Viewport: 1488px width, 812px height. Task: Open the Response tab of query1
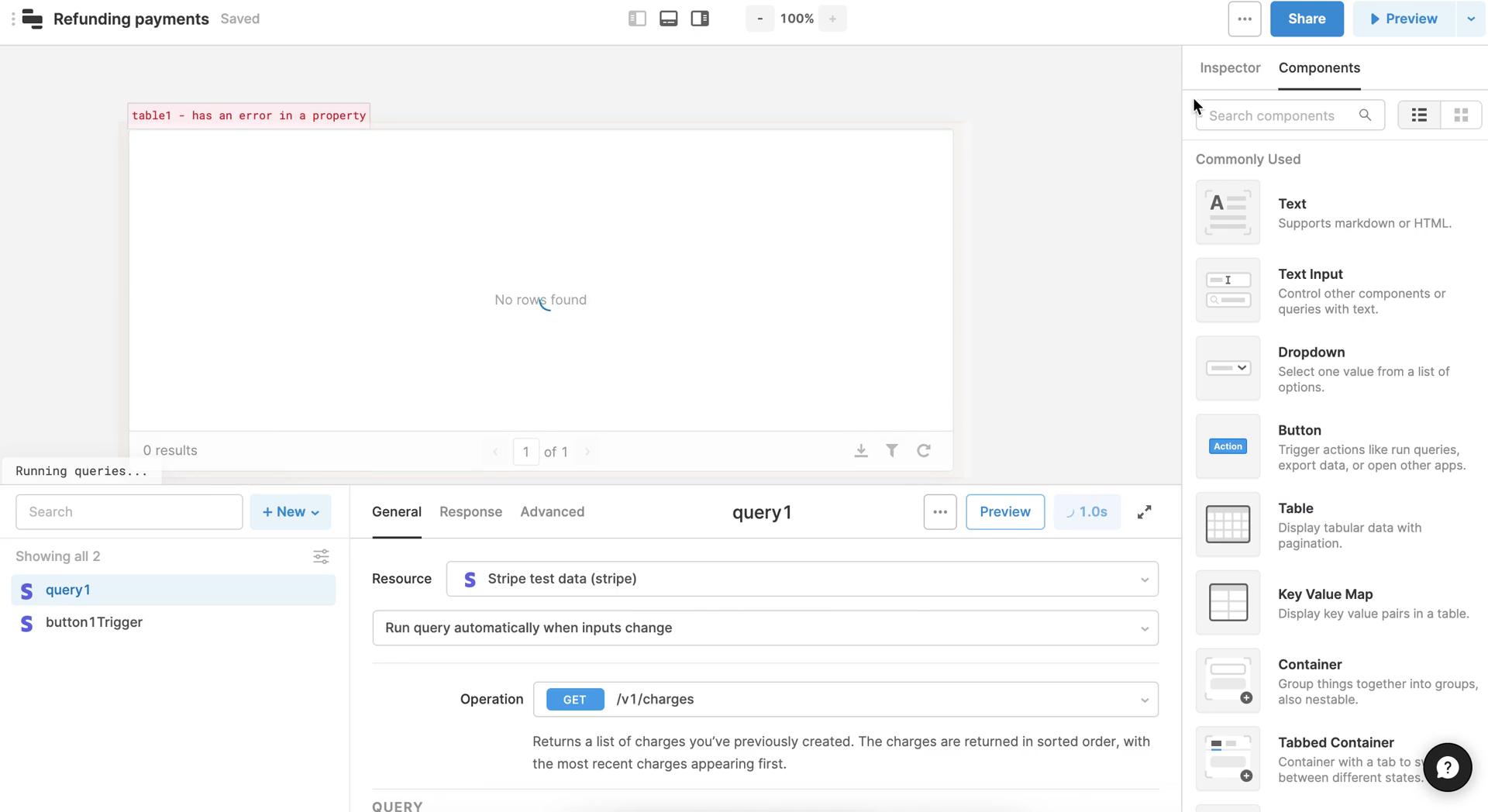point(470,512)
